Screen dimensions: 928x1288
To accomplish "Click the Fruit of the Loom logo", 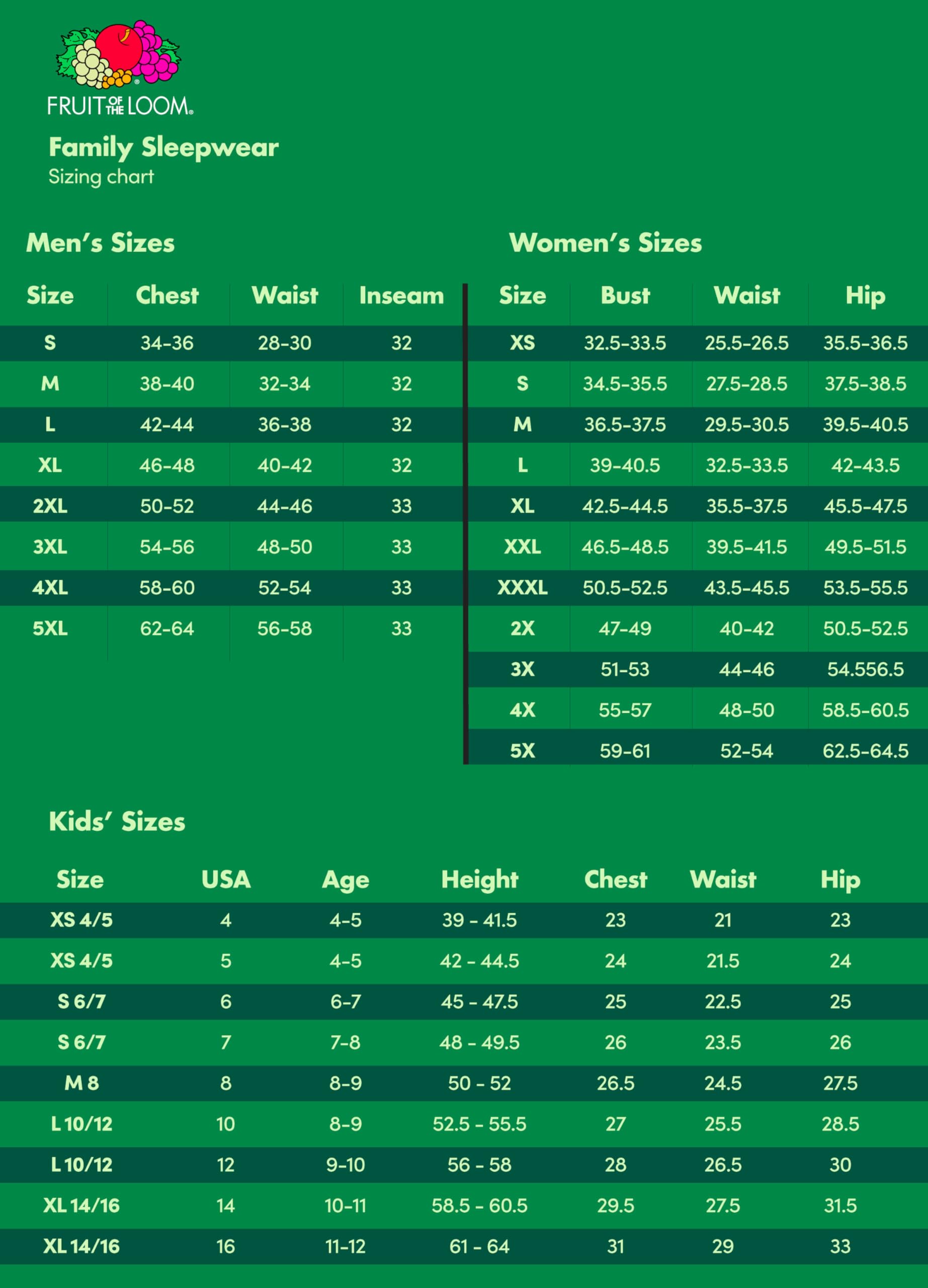I will coord(120,67).
